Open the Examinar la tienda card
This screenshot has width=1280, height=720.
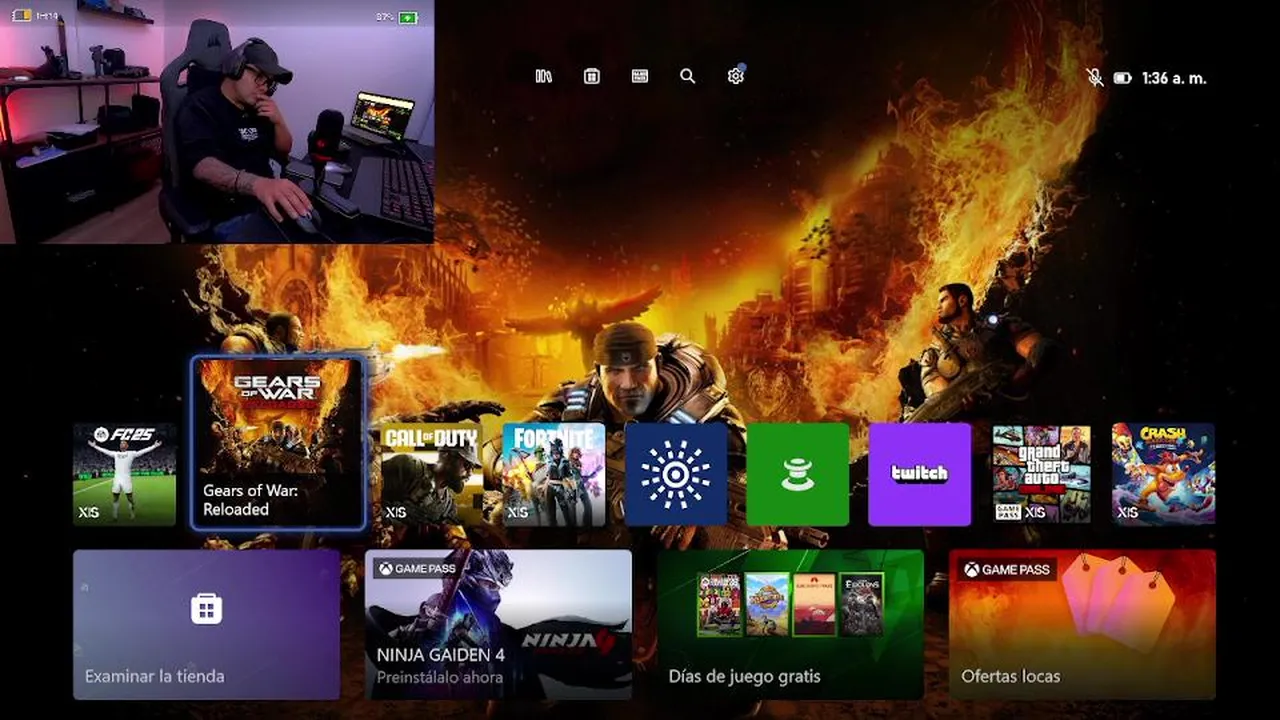coord(206,624)
